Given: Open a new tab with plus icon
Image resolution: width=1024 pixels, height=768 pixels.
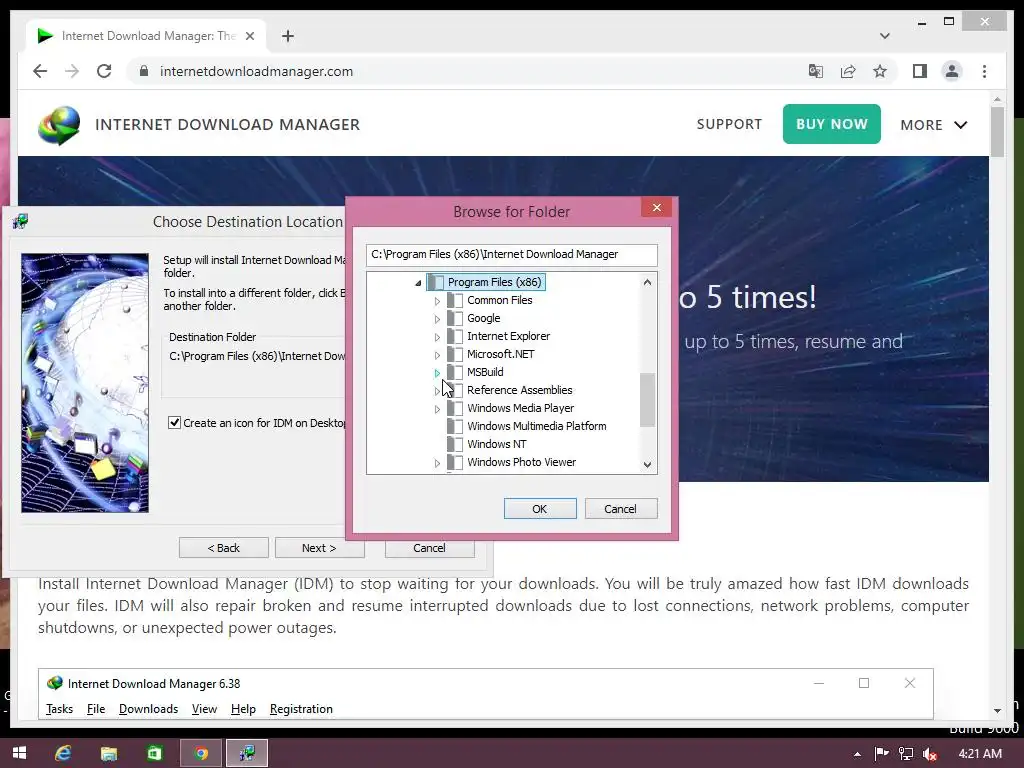Looking at the screenshot, I should click(288, 36).
